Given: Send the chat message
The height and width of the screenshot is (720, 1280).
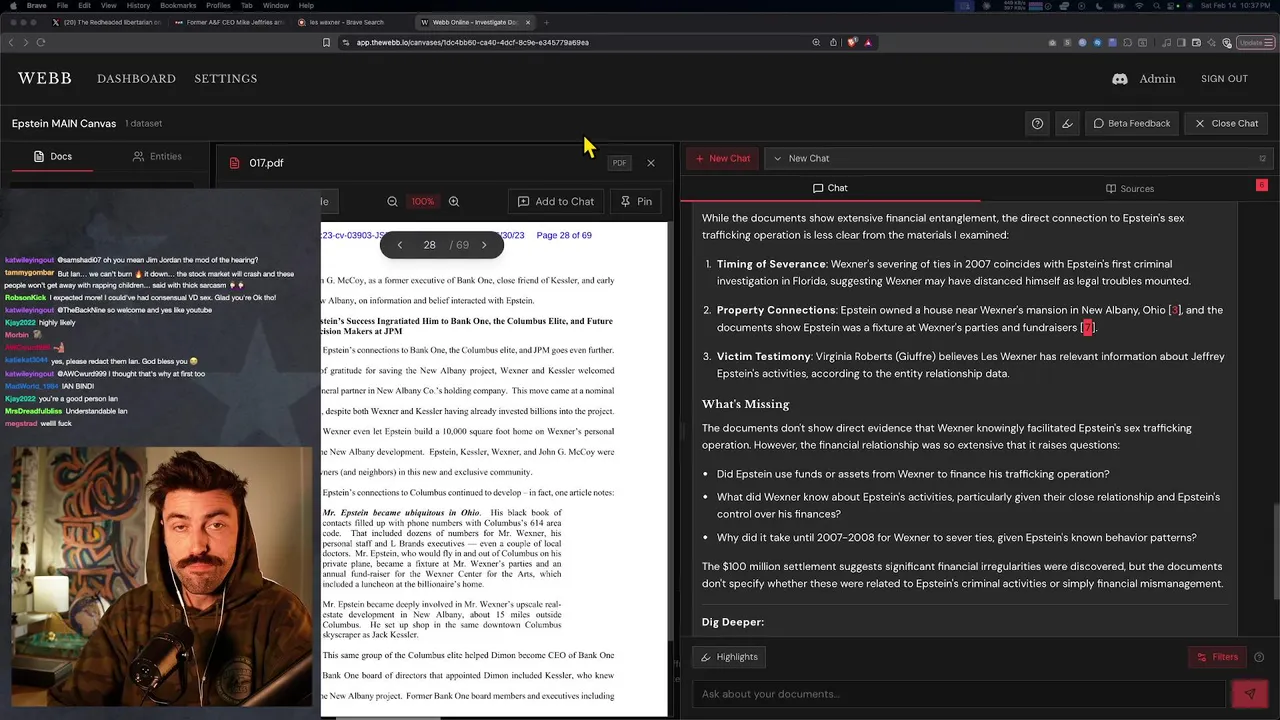Looking at the screenshot, I should click(1249, 694).
